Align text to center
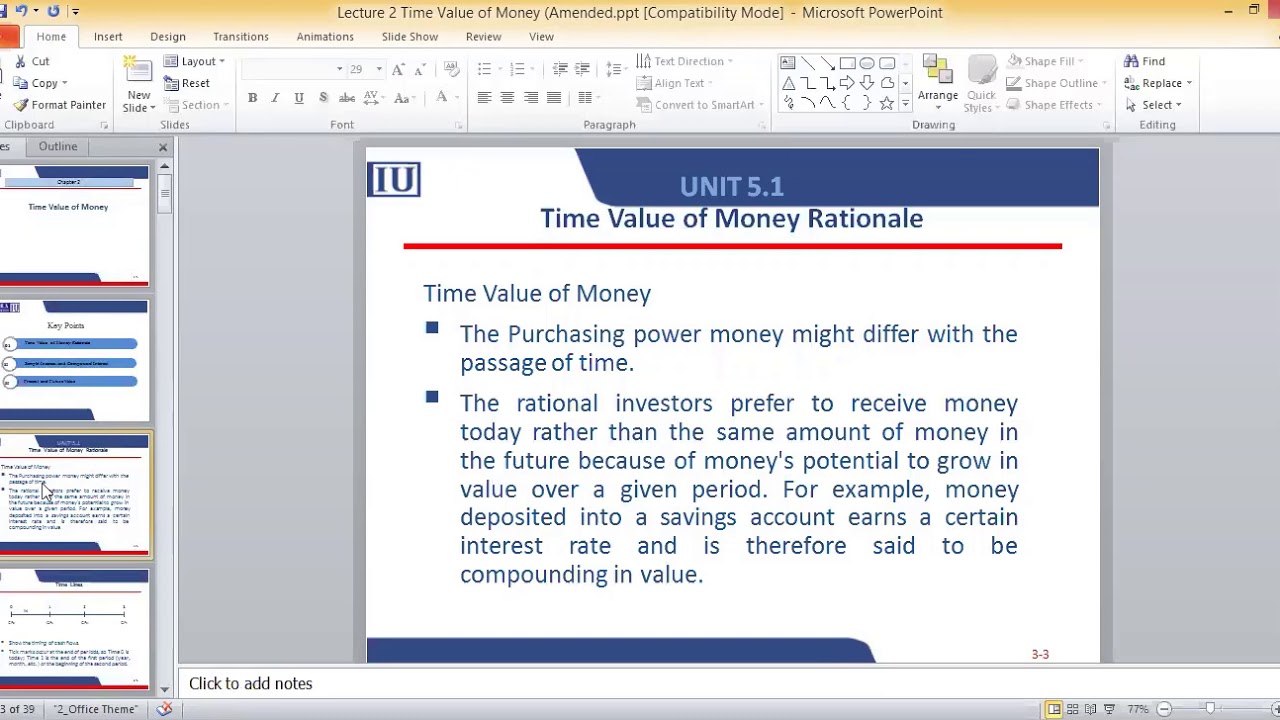This screenshot has height=720, width=1280. coord(507,98)
